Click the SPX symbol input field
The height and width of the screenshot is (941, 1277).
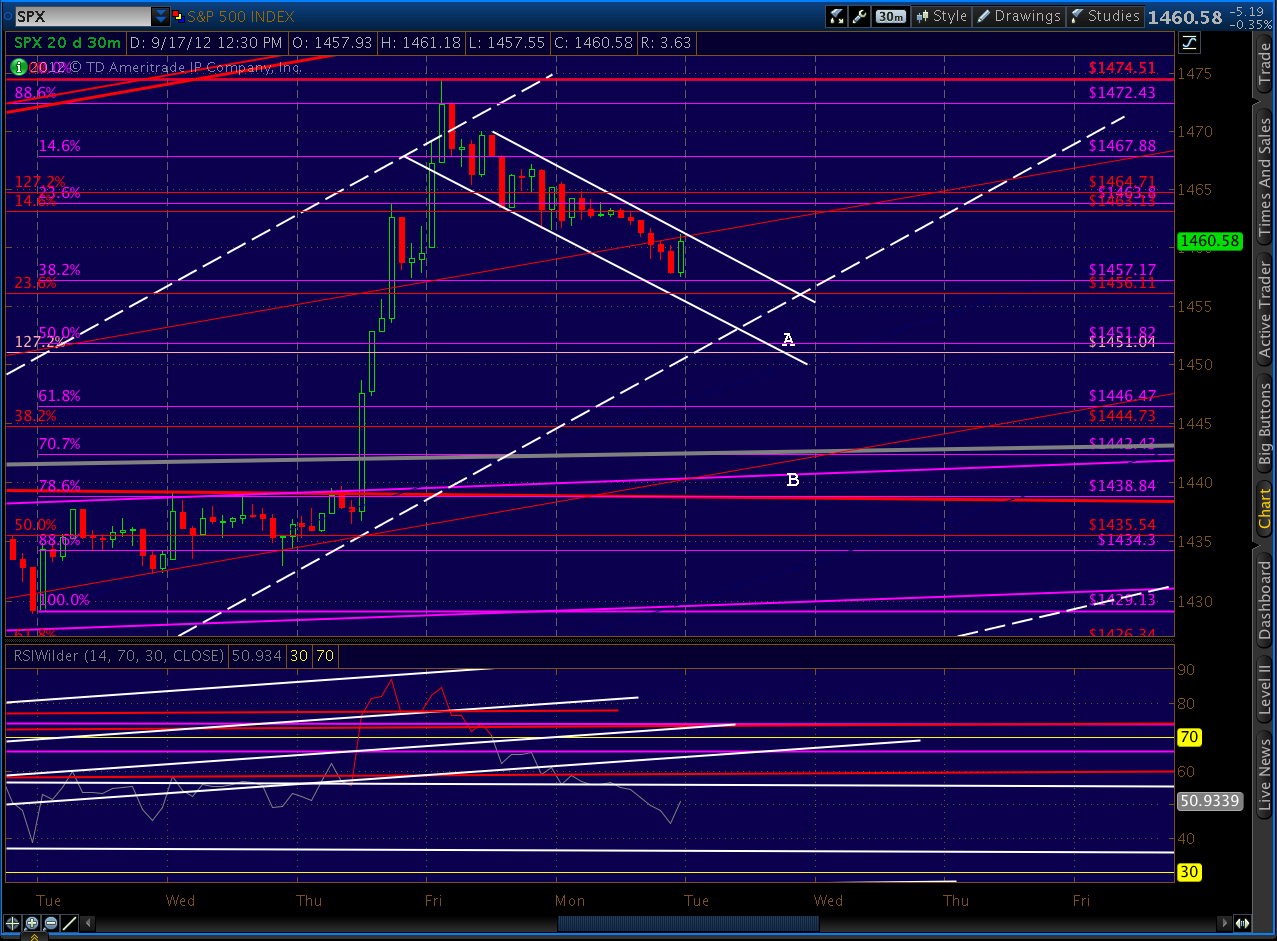pos(82,16)
